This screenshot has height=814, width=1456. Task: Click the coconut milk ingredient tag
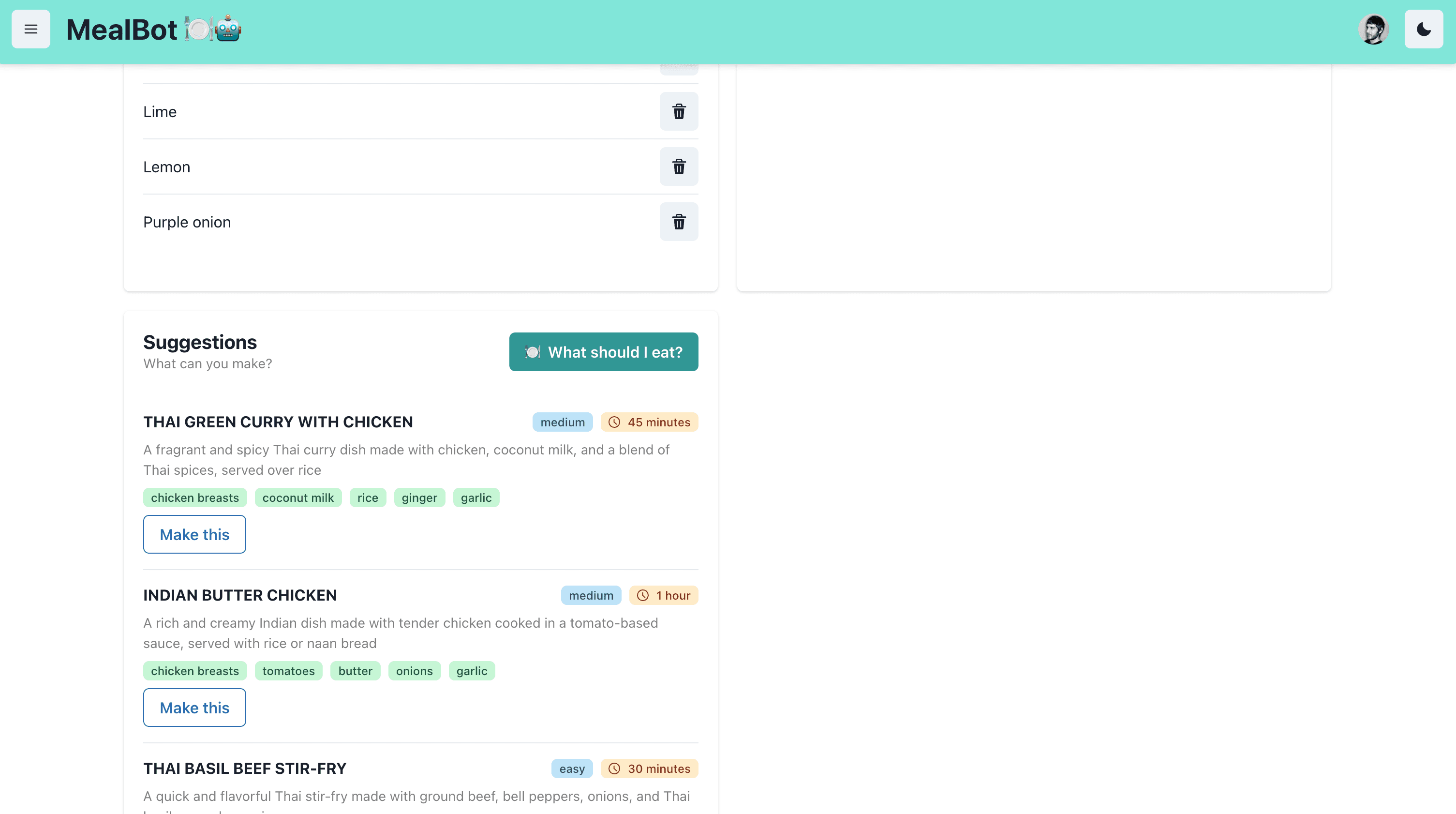[x=298, y=498]
